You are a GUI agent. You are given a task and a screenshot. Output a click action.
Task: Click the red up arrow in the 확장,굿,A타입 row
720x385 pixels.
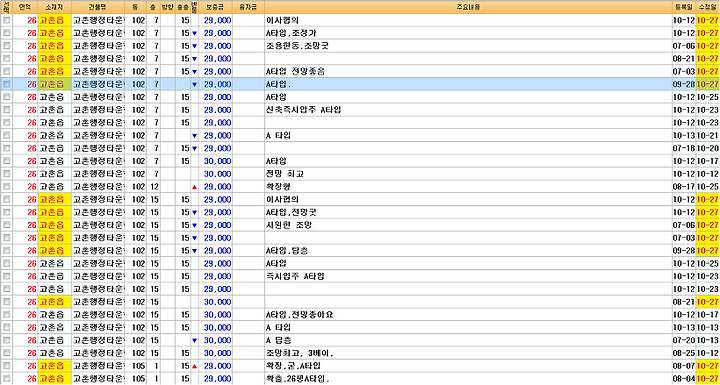click(x=194, y=366)
